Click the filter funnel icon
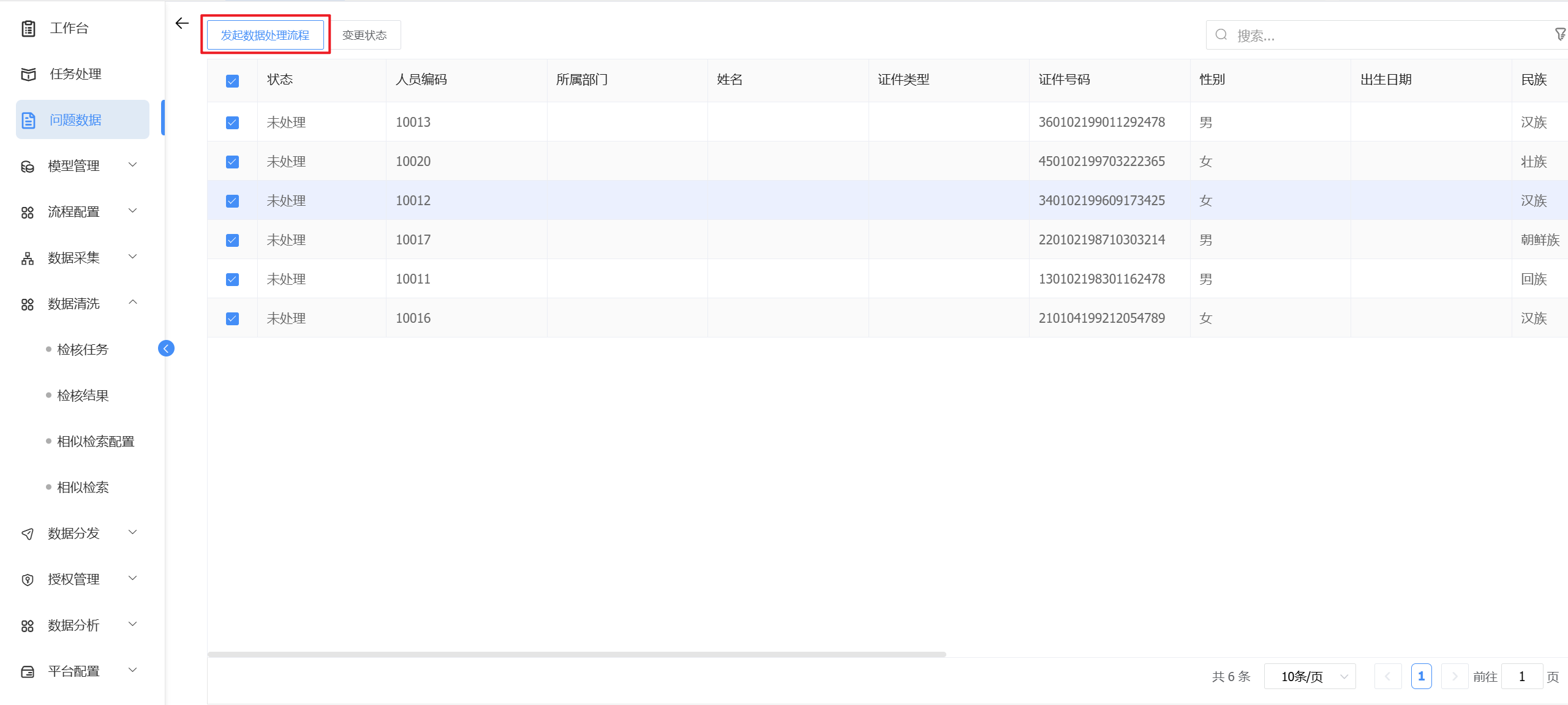 click(x=1560, y=35)
